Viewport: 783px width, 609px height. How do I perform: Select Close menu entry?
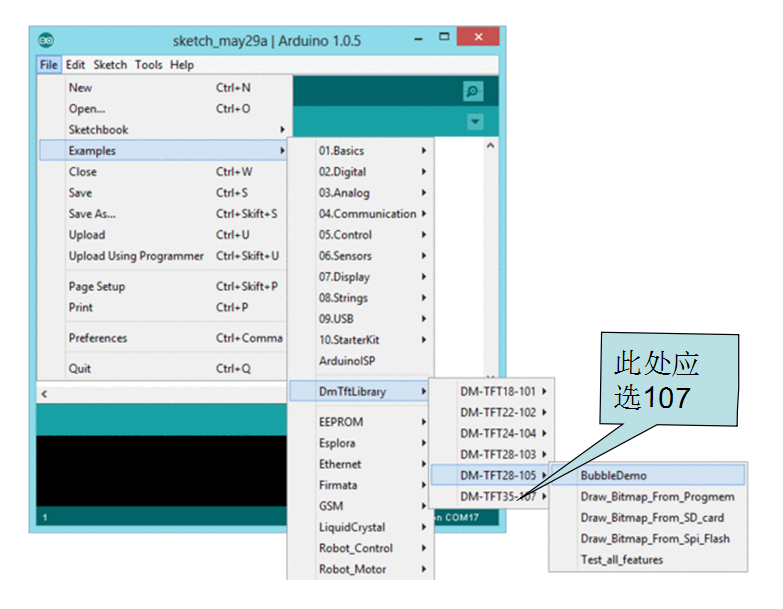point(163,172)
